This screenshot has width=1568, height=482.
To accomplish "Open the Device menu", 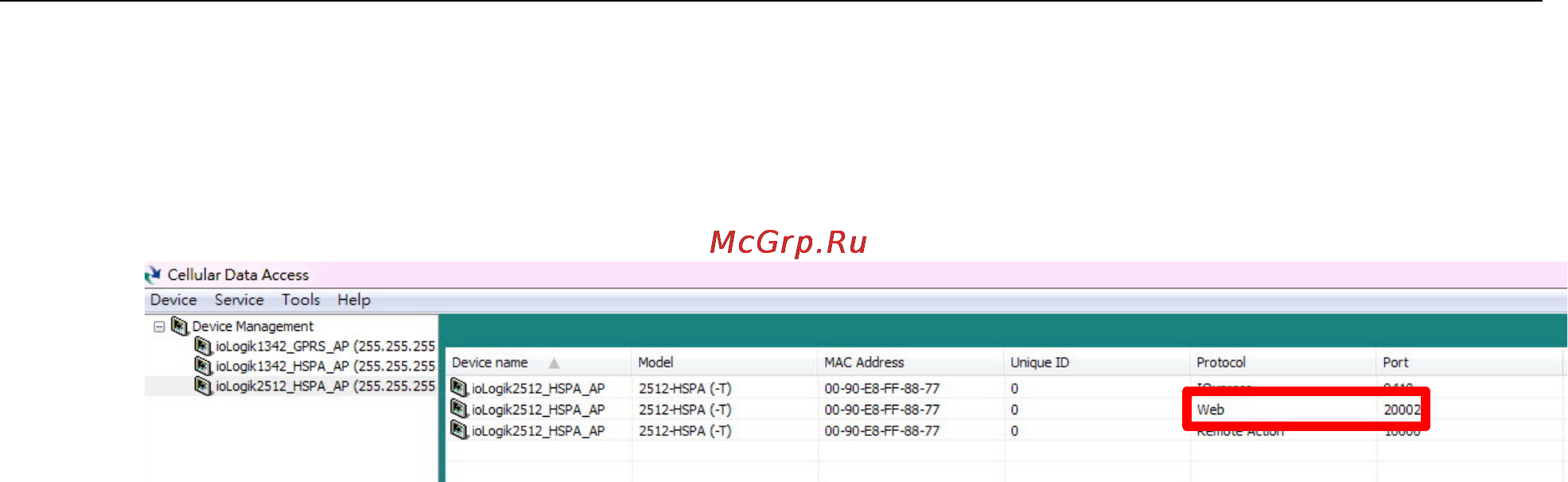I will click(173, 300).
